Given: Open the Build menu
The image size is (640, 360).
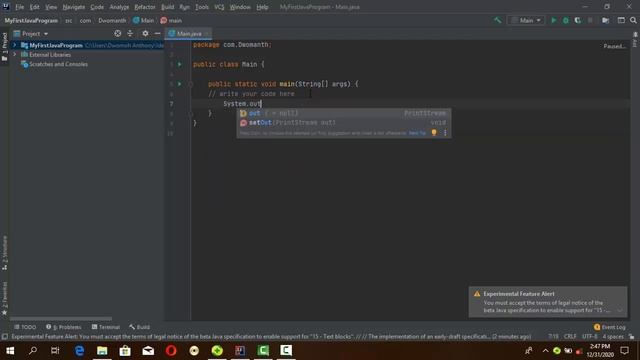Looking at the screenshot, I should point(167,7).
